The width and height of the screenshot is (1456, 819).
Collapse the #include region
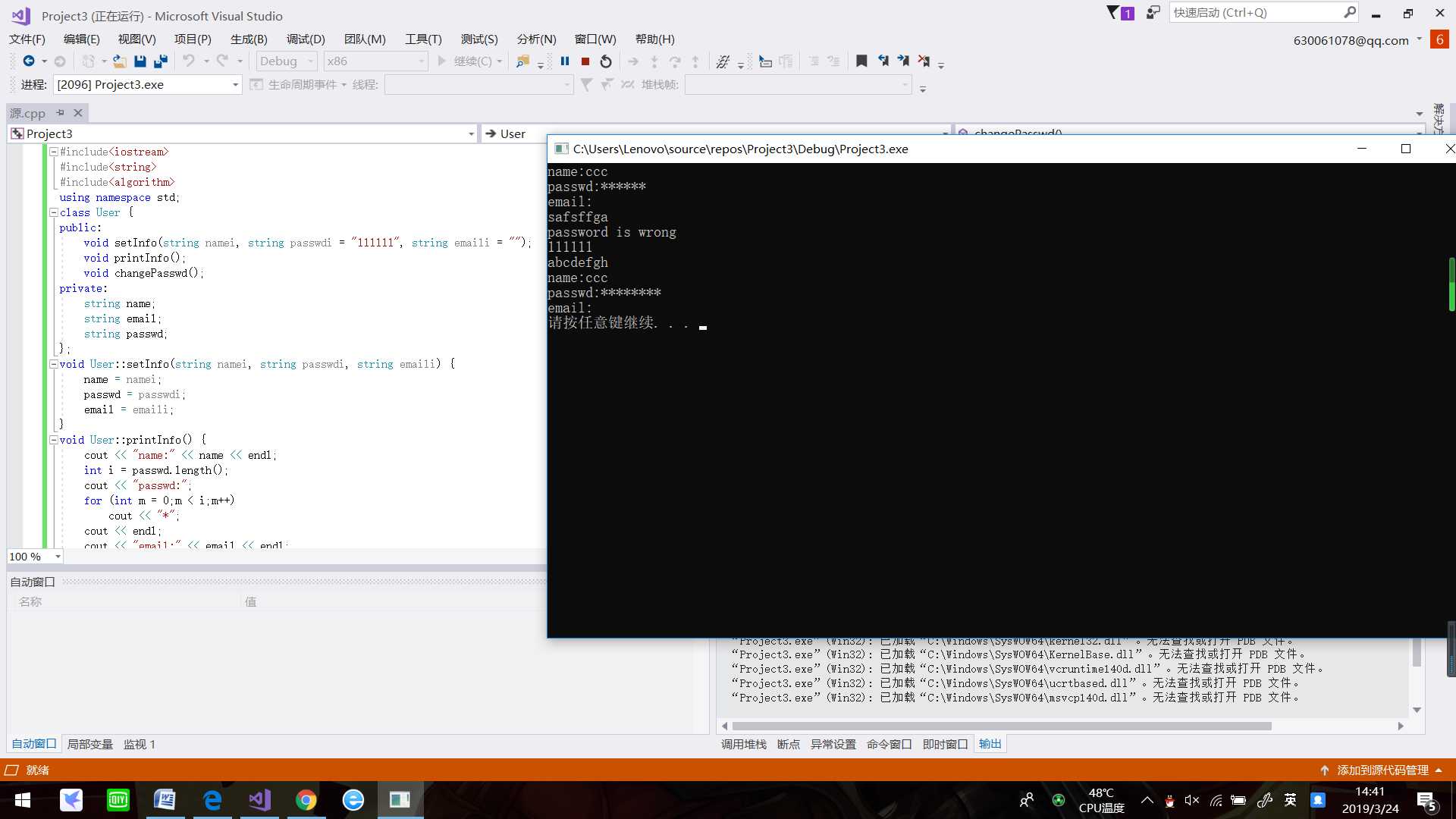(x=54, y=152)
